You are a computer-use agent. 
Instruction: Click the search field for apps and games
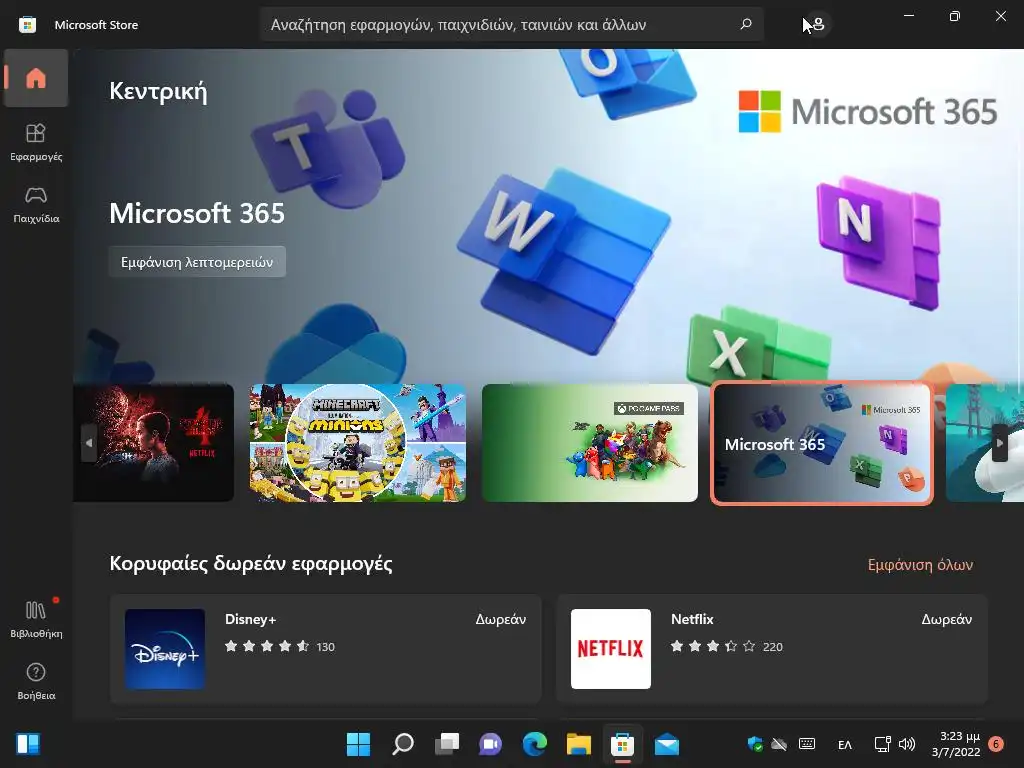point(511,25)
